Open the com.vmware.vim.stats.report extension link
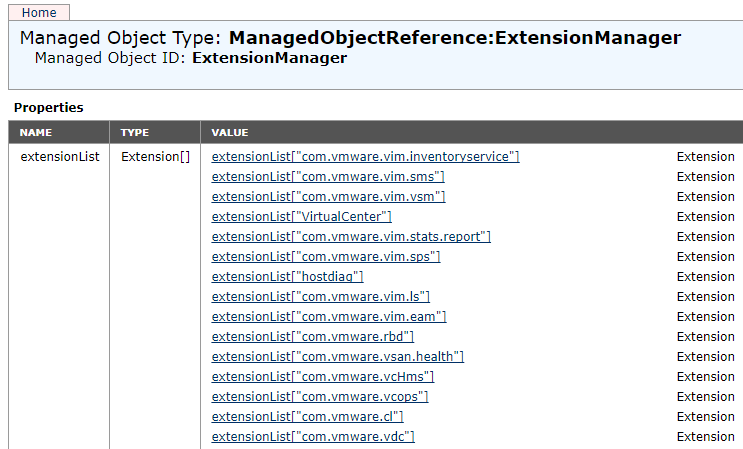The width and height of the screenshot is (743, 449). [351, 236]
